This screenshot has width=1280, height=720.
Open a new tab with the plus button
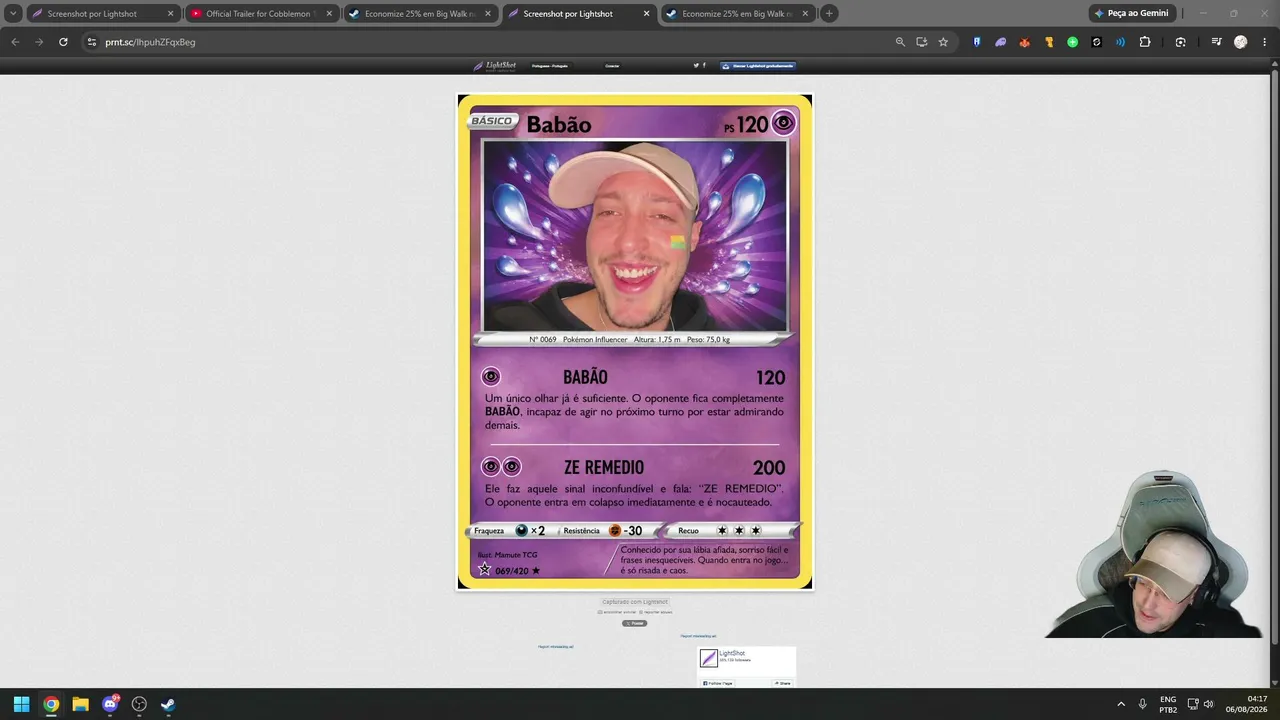829,14
